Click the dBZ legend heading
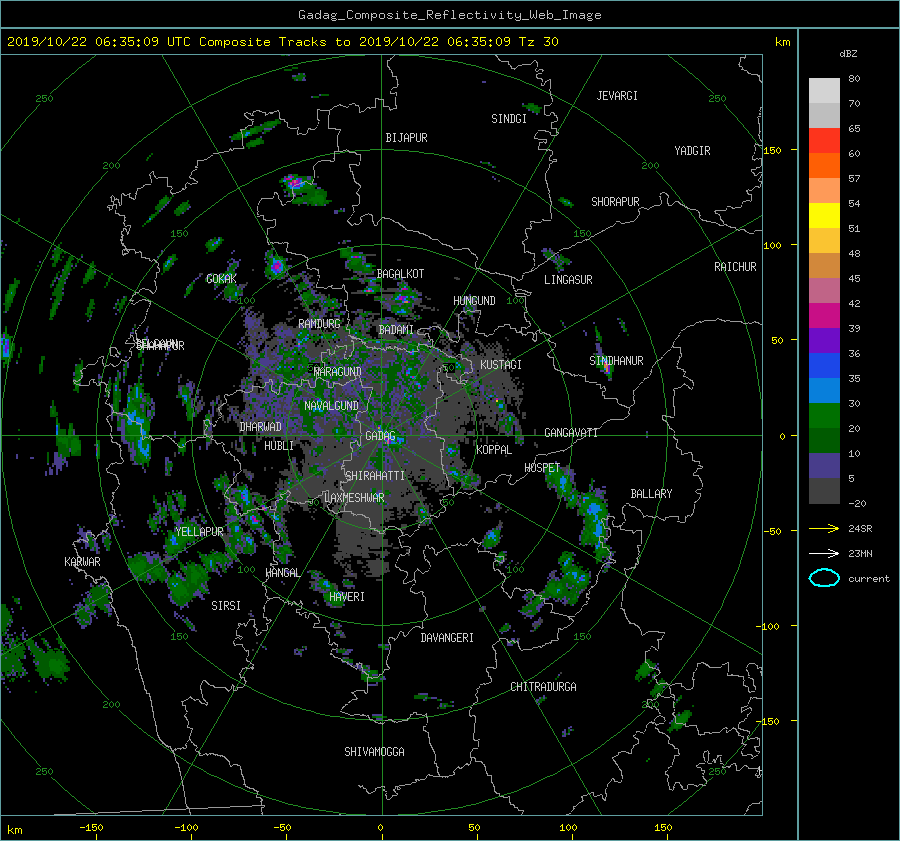Screen dimensions: 900x841 [x=848, y=54]
